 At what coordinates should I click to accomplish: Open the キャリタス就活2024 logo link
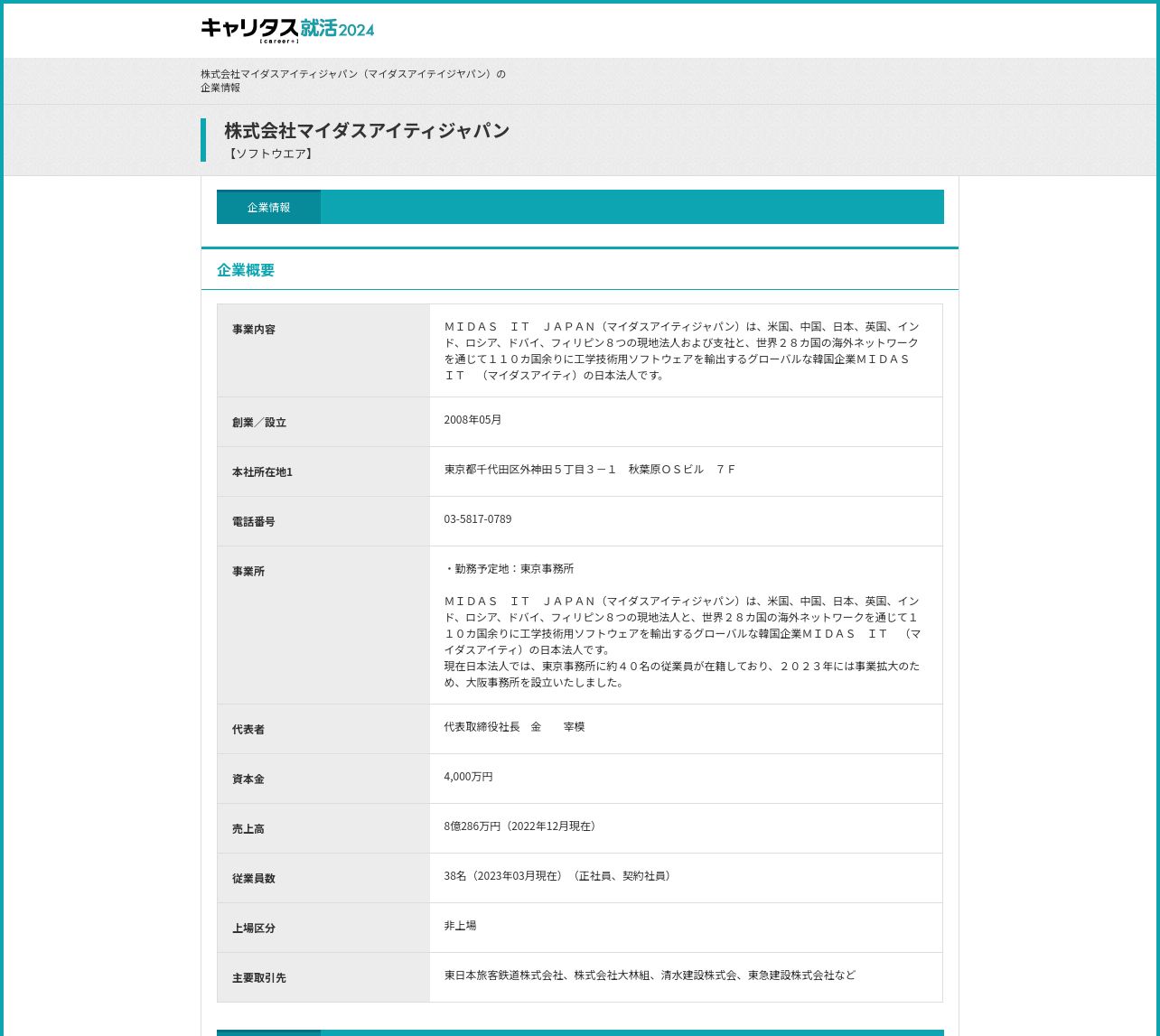click(287, 30)
